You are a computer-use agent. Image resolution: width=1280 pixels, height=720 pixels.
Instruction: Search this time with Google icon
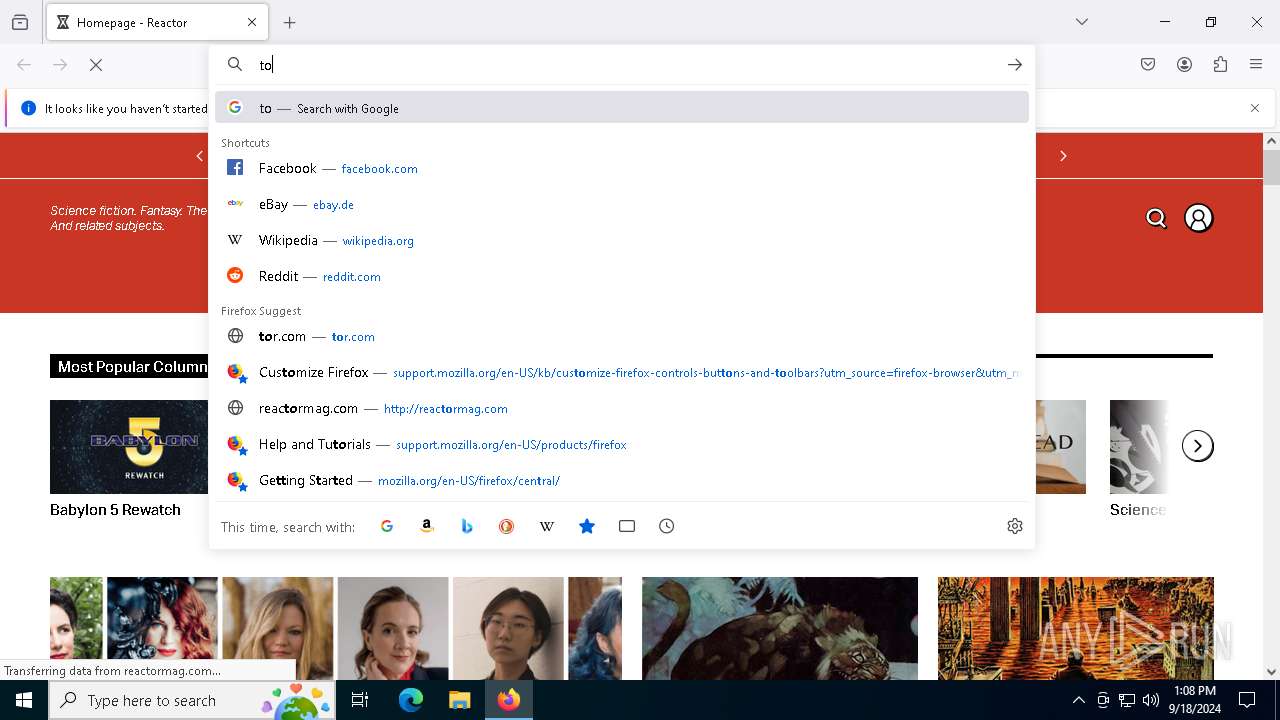tap(387, 526)
